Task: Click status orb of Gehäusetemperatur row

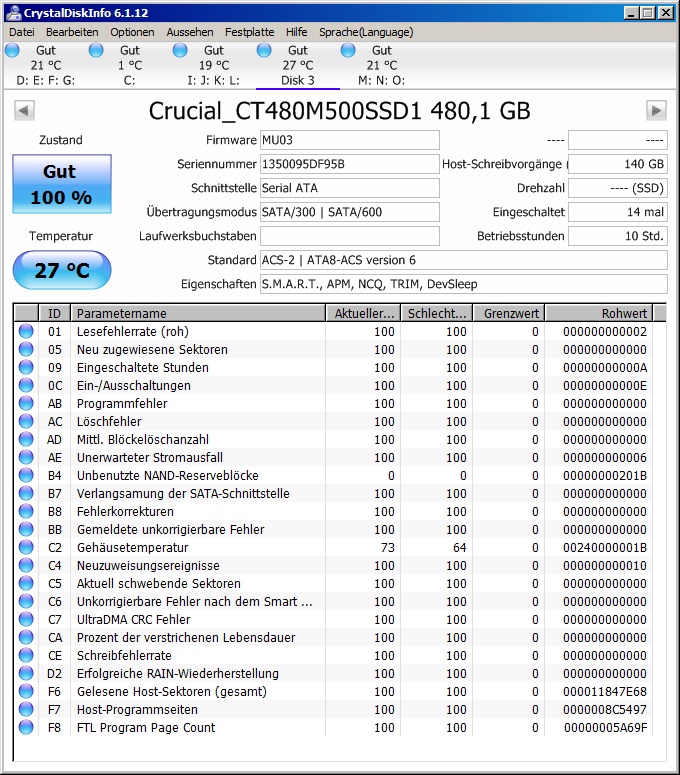Action: (26, 547)
